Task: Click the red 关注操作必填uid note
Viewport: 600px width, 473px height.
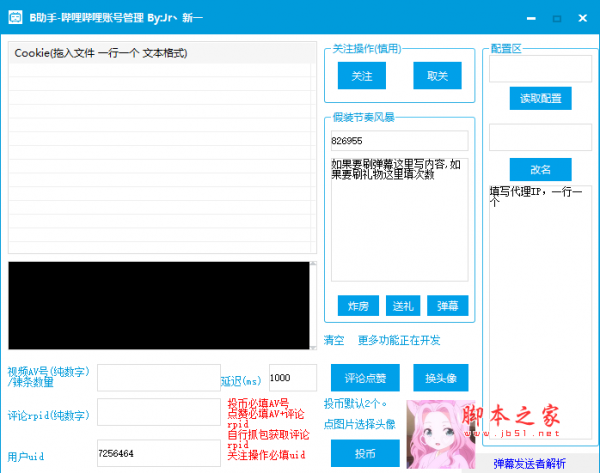Action: [266, 455]
